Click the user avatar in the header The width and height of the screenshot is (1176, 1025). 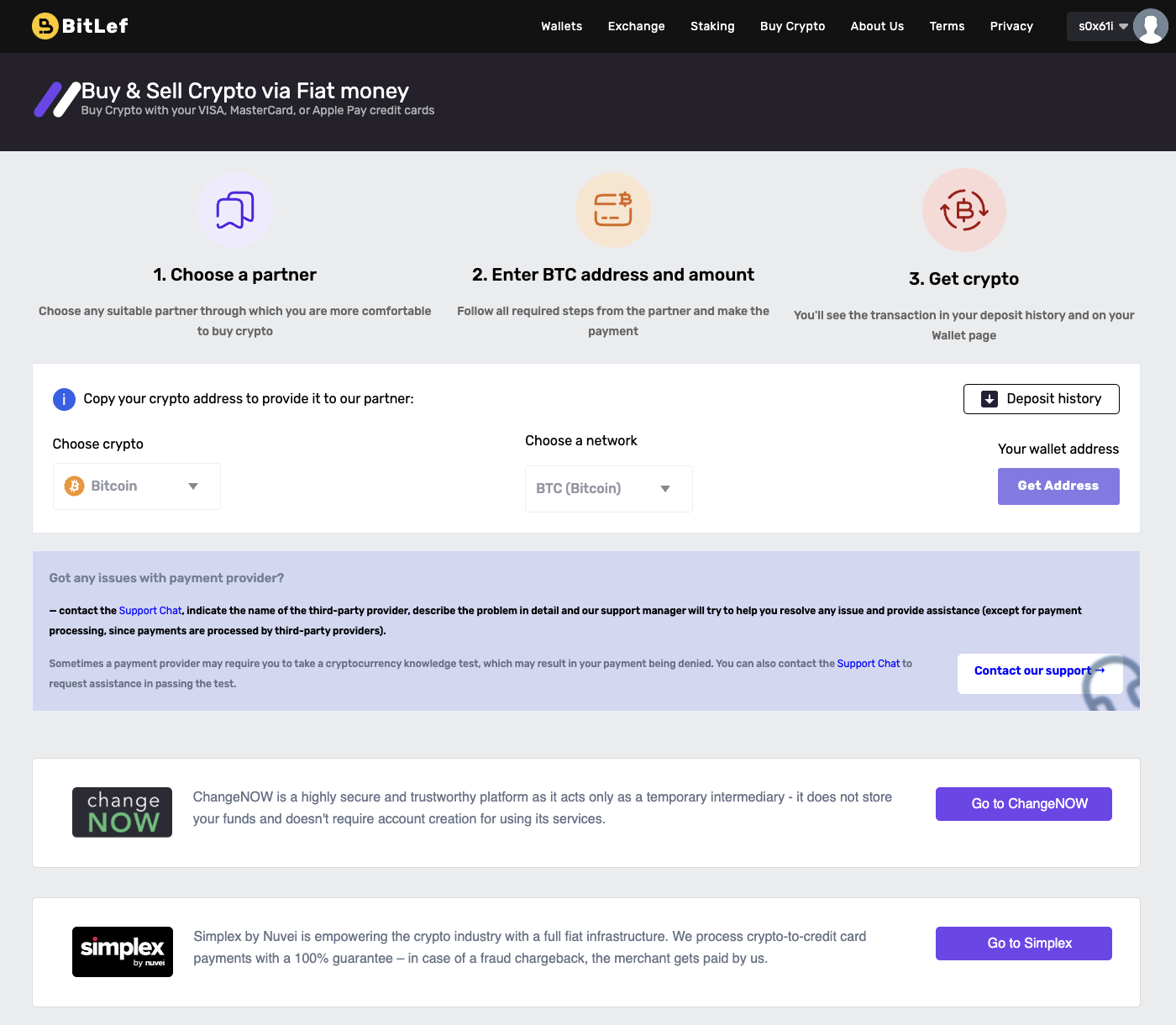(1150, 26)
